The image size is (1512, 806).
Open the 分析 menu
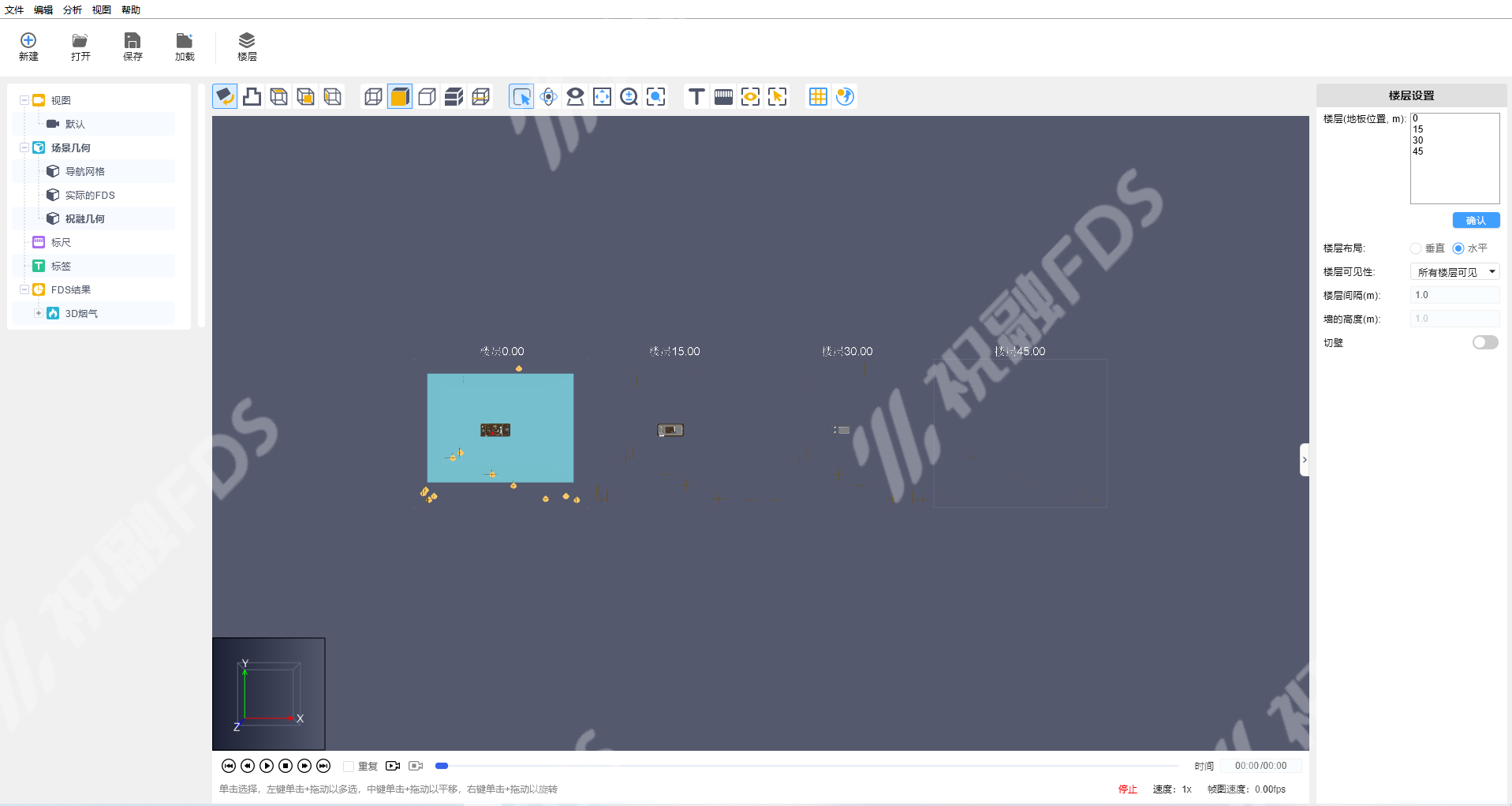pos(73,9)
